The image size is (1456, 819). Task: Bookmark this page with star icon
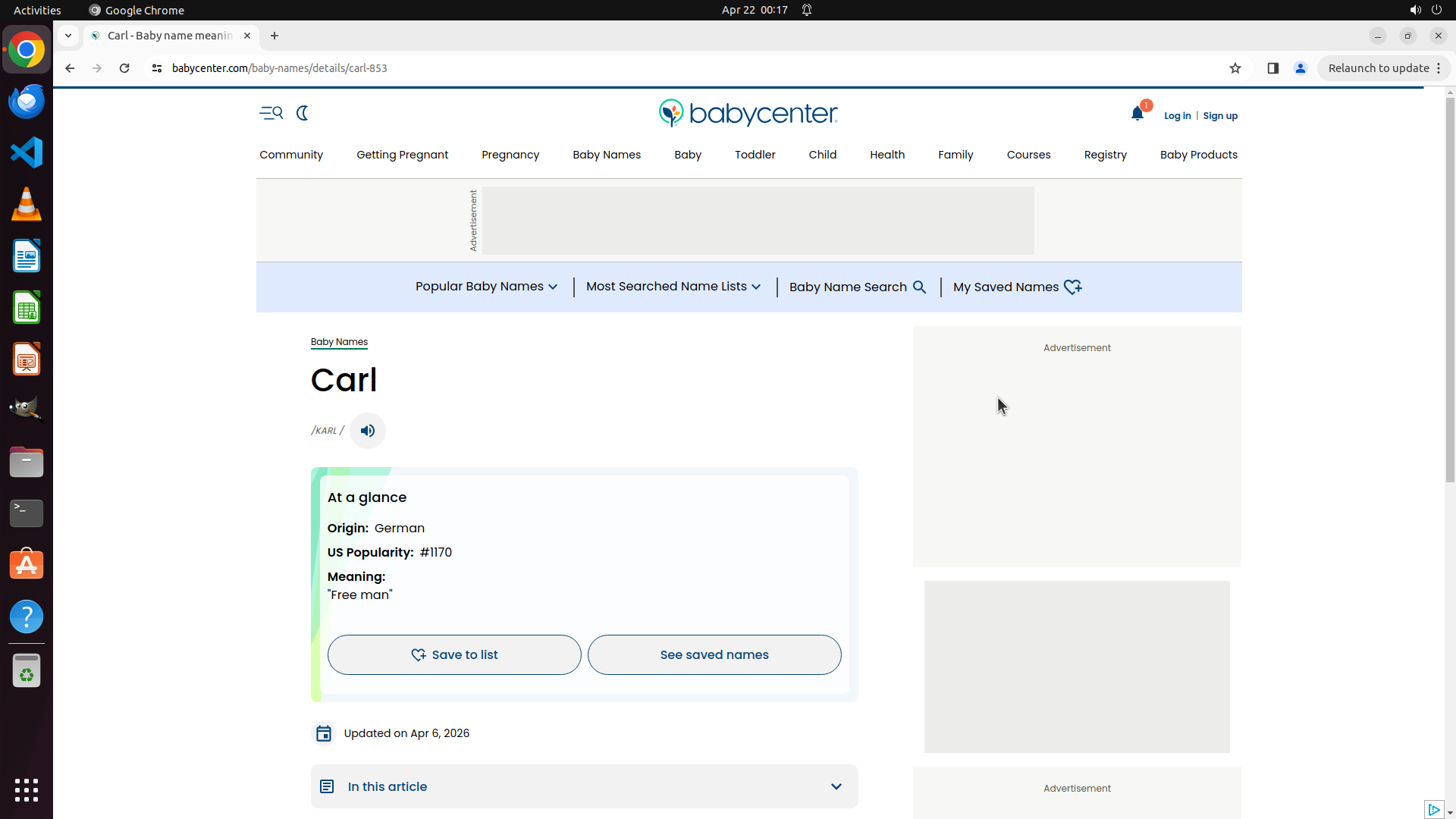point(1235,68)
